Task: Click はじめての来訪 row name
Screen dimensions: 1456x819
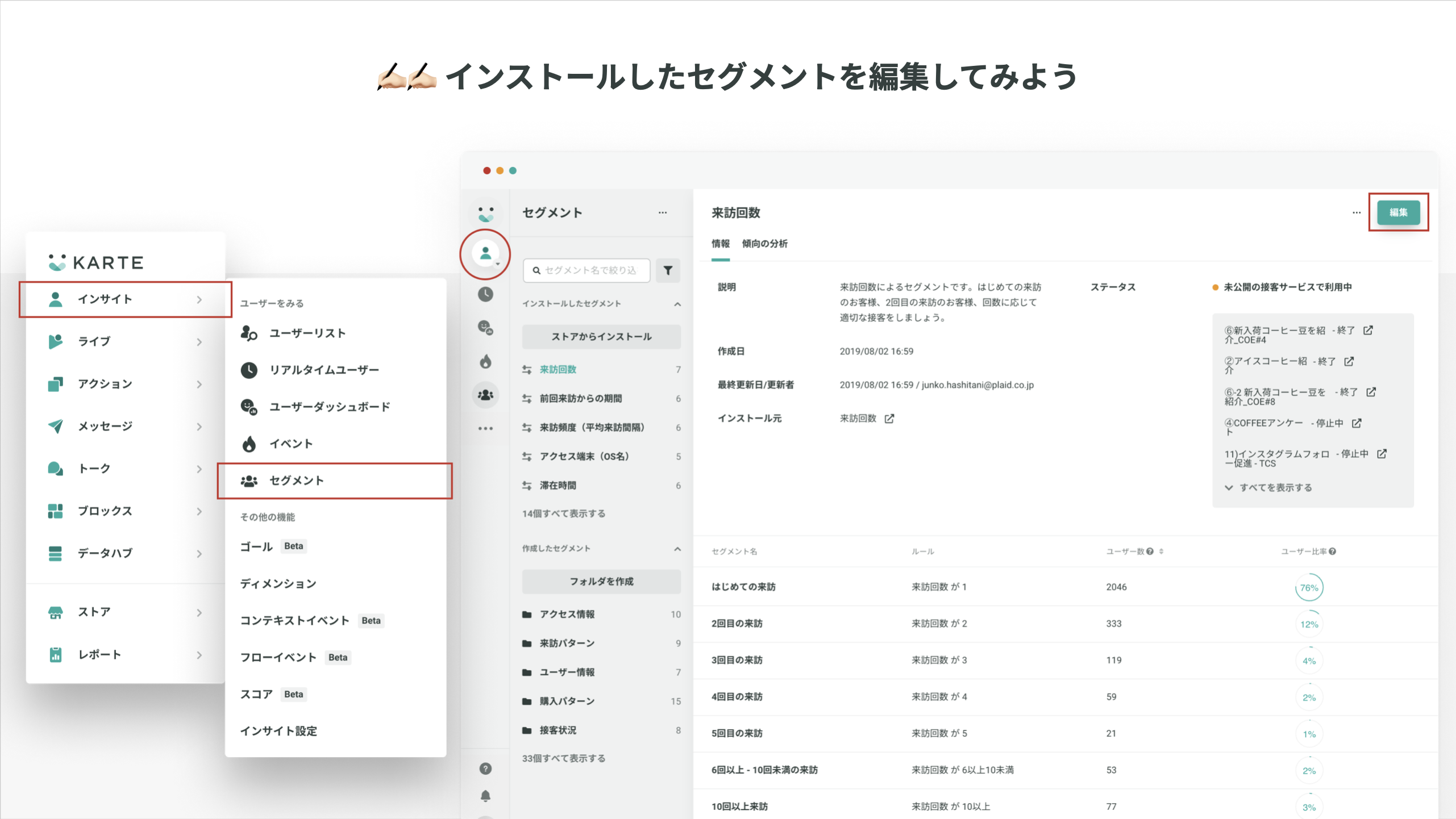Action: click(743, 587)
